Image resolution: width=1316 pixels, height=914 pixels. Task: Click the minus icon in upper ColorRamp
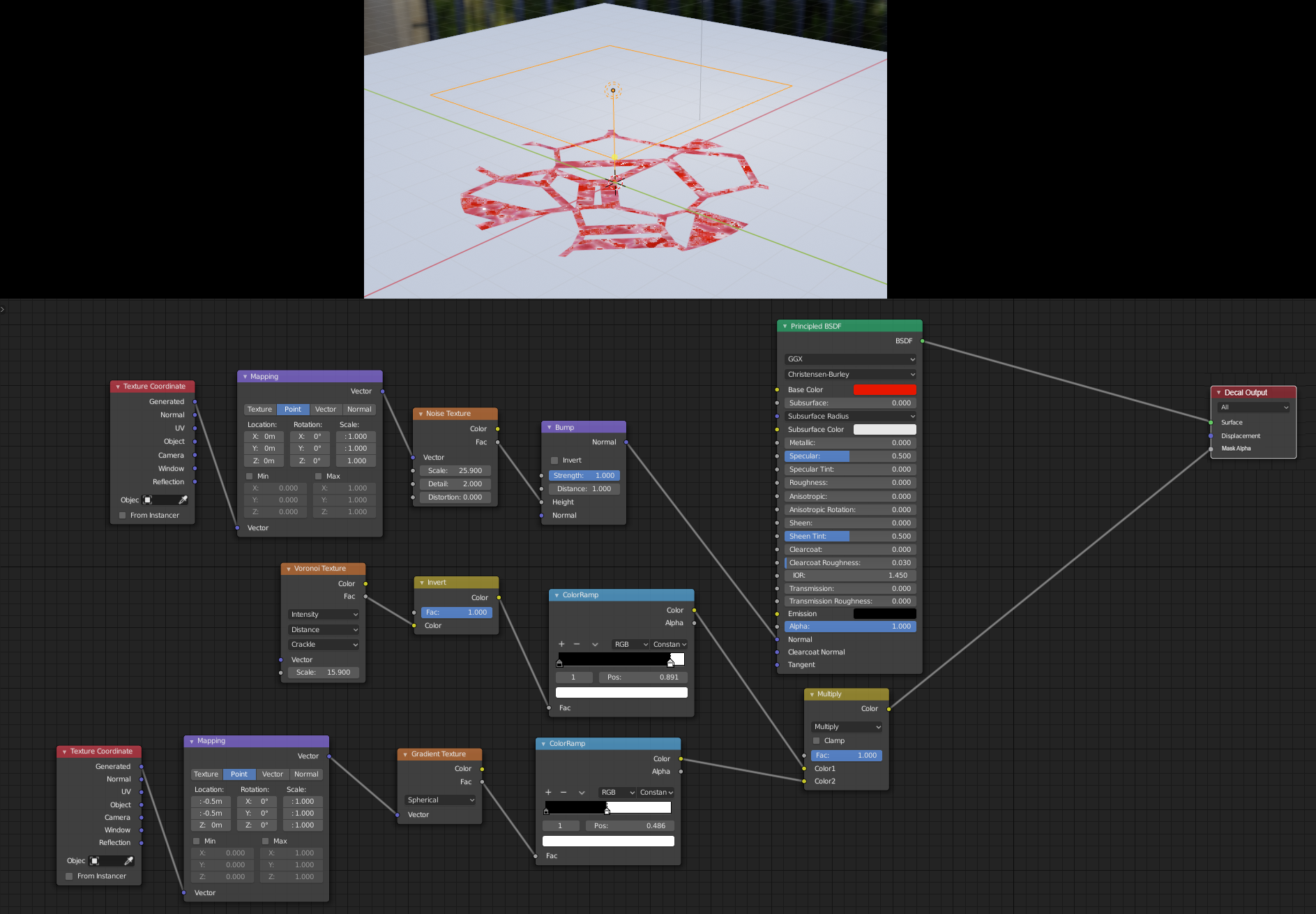(x=577, y=644)
